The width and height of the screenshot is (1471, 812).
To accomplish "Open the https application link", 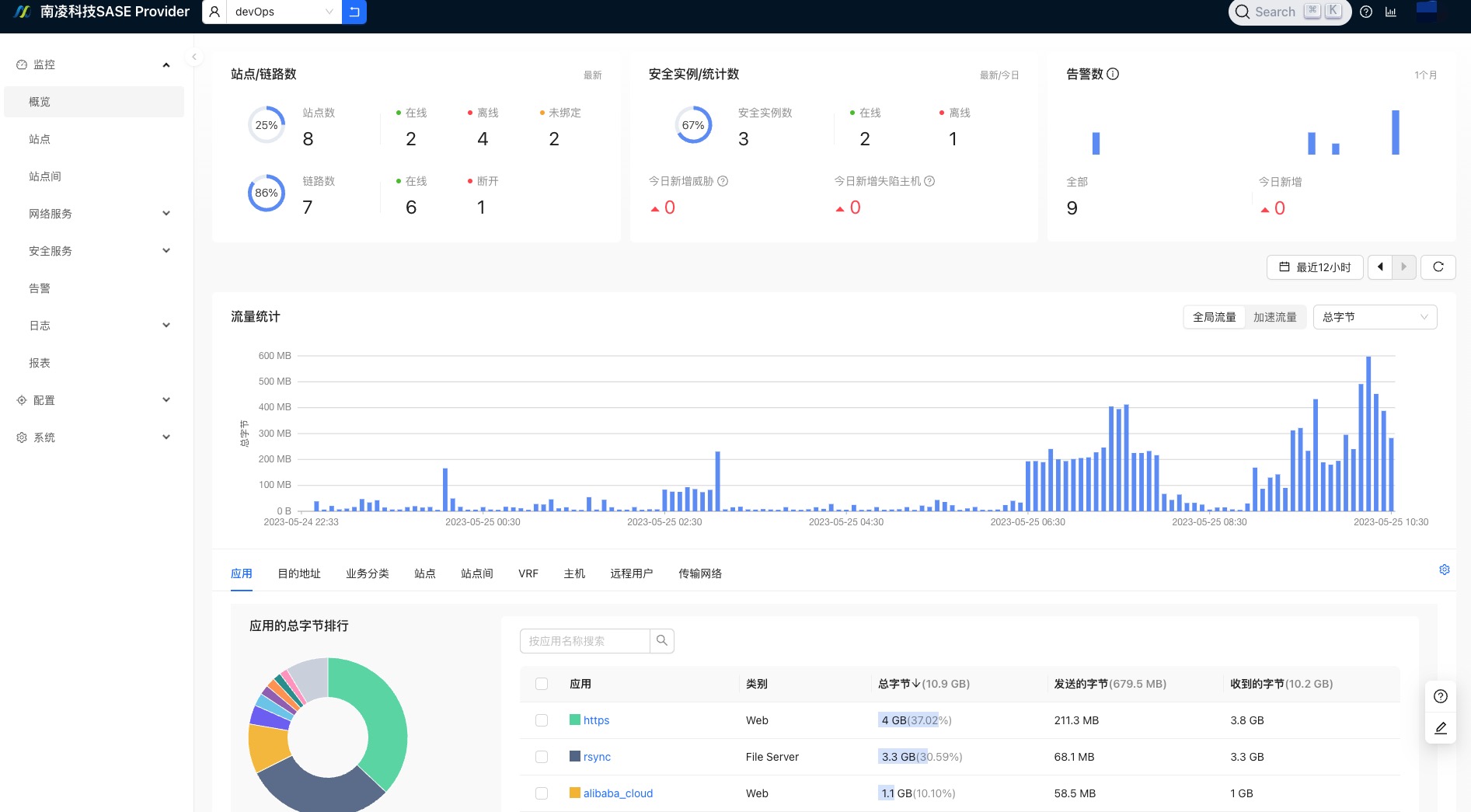I will (596, 720).
